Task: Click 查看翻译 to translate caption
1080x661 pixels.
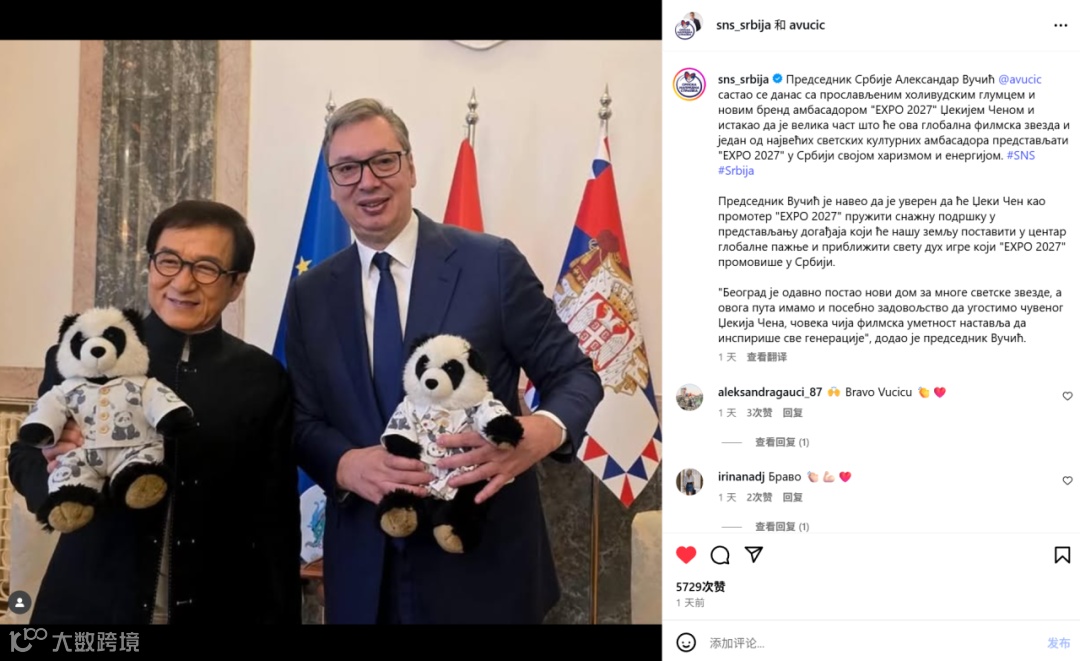Action: tap(767, 357)
